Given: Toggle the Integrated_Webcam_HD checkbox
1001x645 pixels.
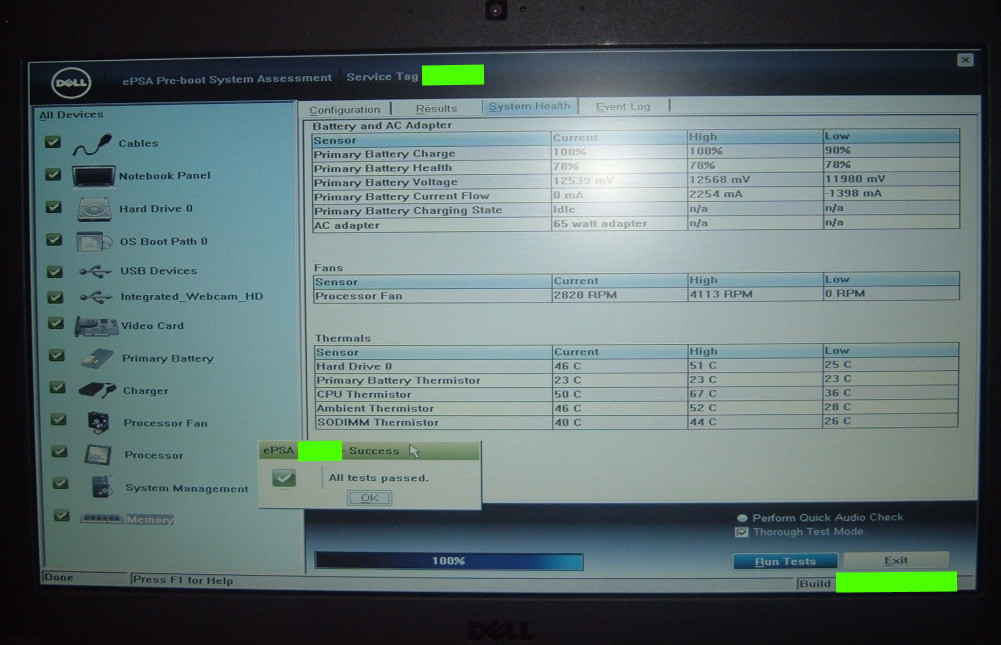Looking at the screenshot, I should [56, 297].
